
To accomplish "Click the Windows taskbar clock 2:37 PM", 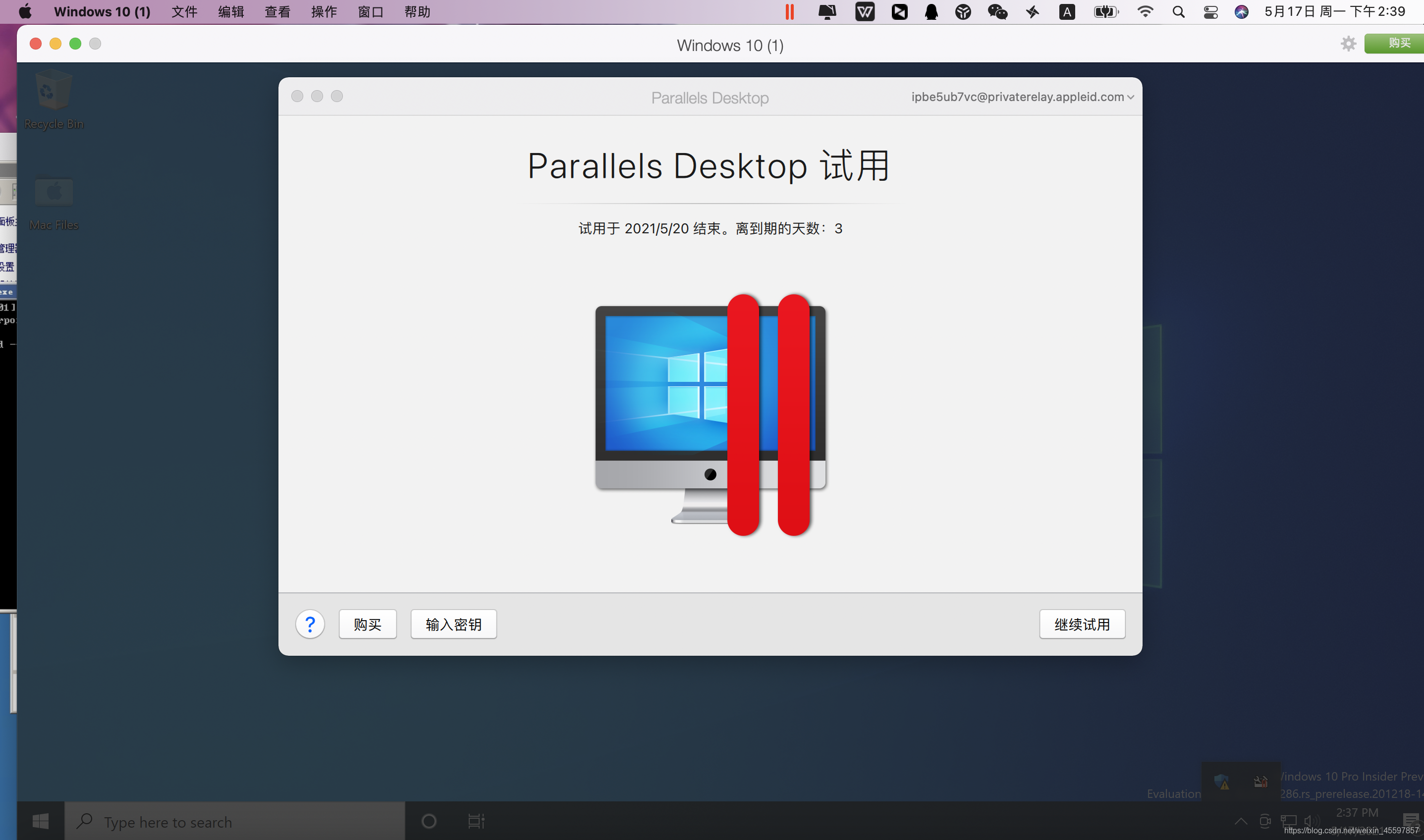I will pos(1357,813).
